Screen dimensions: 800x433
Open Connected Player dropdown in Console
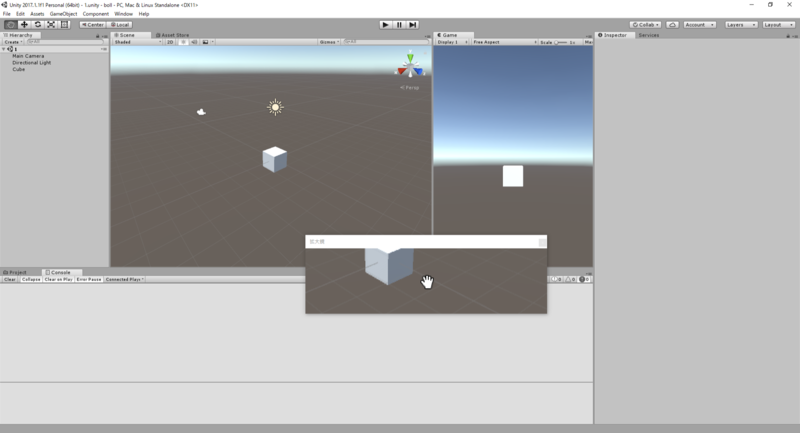pyautogui.click(x=124, y=279)
